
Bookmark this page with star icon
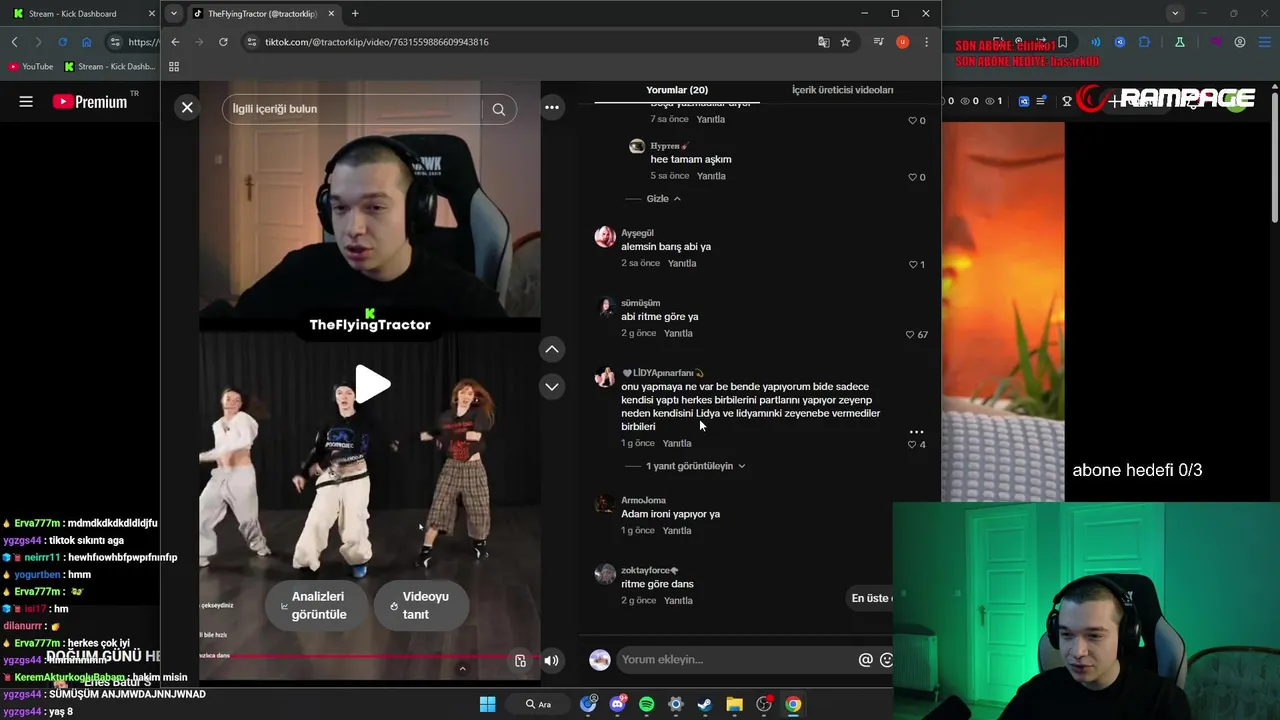pyautogui.click(x=845, y=42)
